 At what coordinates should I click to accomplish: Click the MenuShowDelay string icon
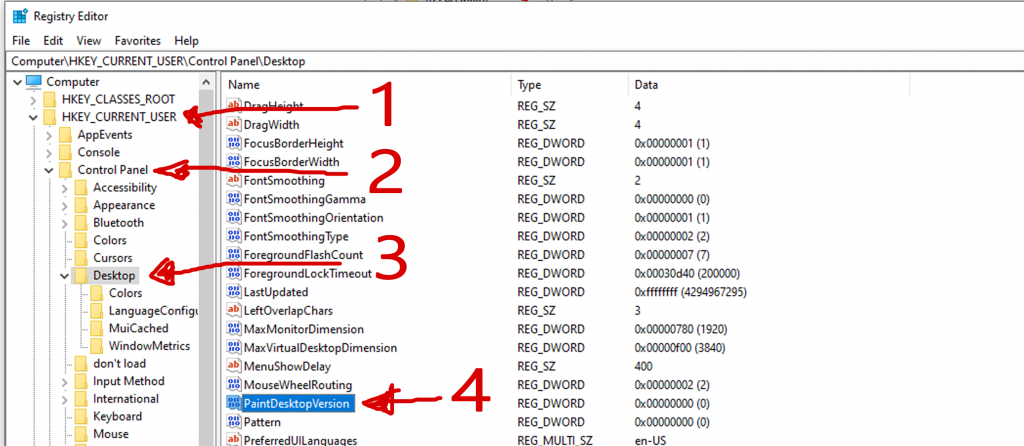(233, 366)
